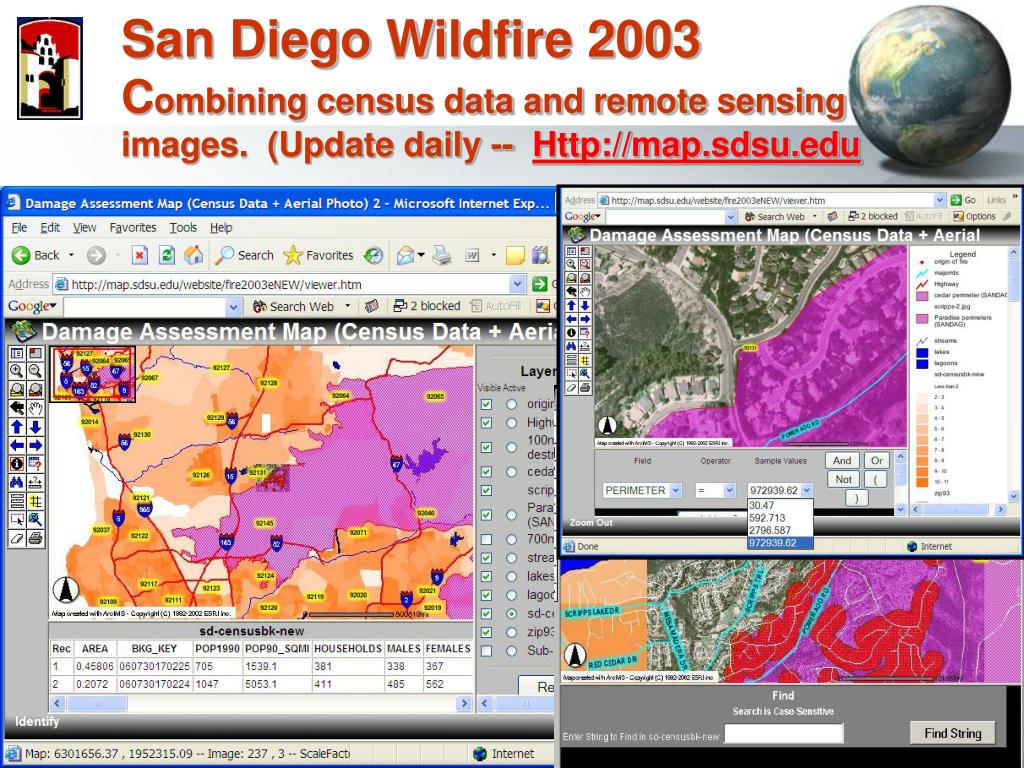The width and height of the screenshot is (1024, 768).
Task: Click Internet Explorer Stop icon
Action: (x=139, y=255)
